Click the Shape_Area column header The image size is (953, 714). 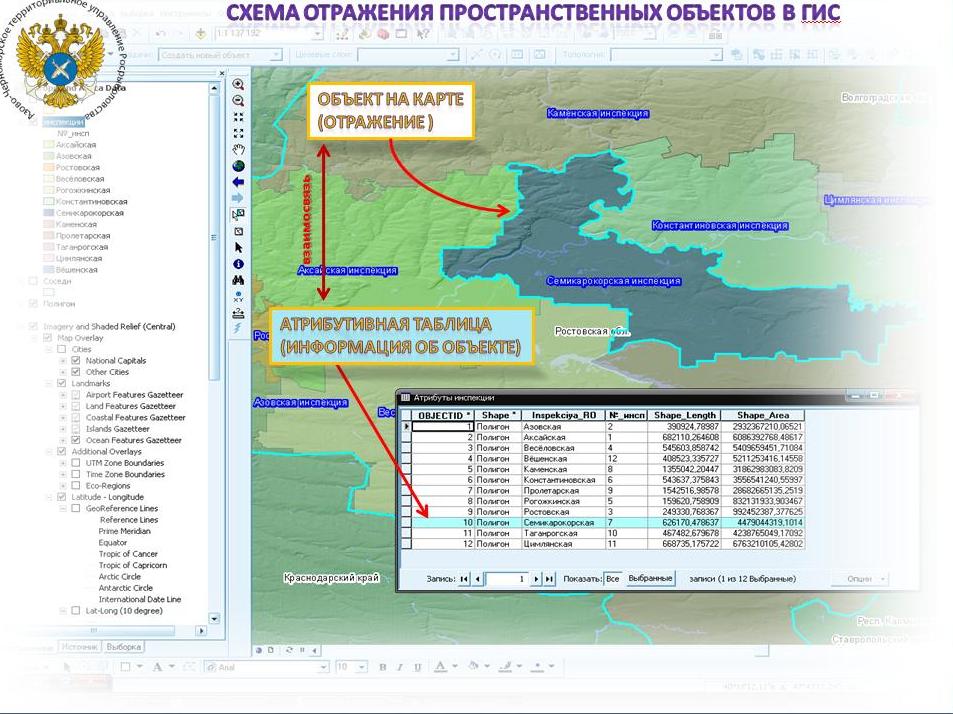point(763,416)
